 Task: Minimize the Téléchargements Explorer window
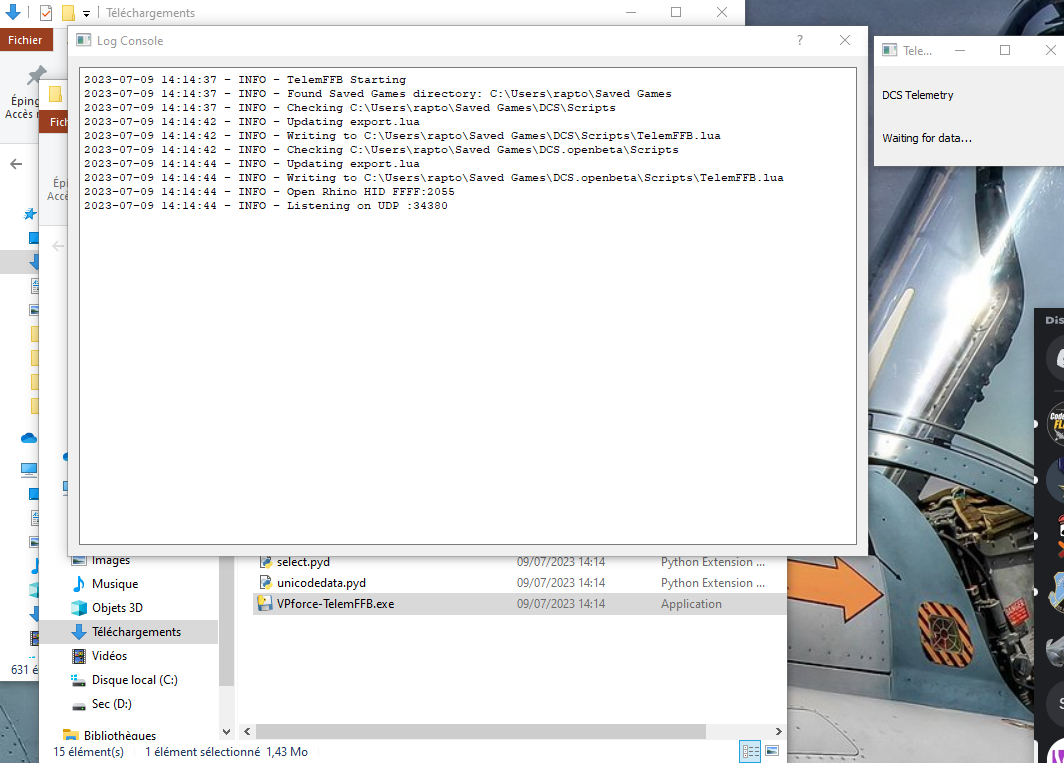coord(631,12)
